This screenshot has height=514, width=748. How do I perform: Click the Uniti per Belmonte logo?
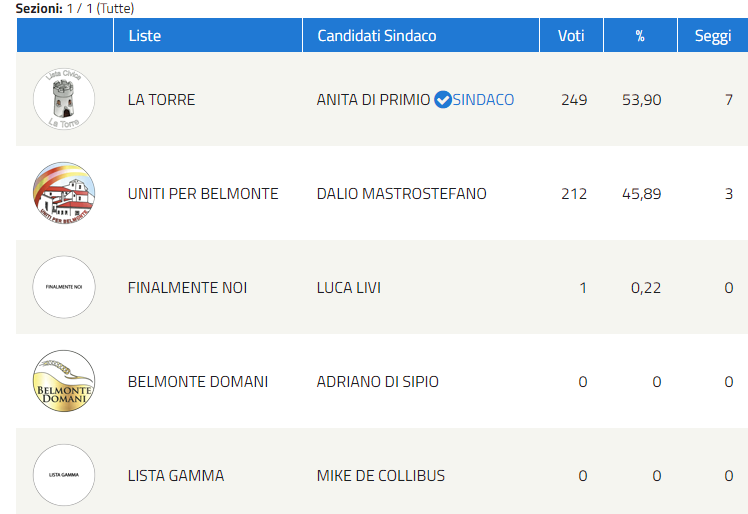[64, 193]
